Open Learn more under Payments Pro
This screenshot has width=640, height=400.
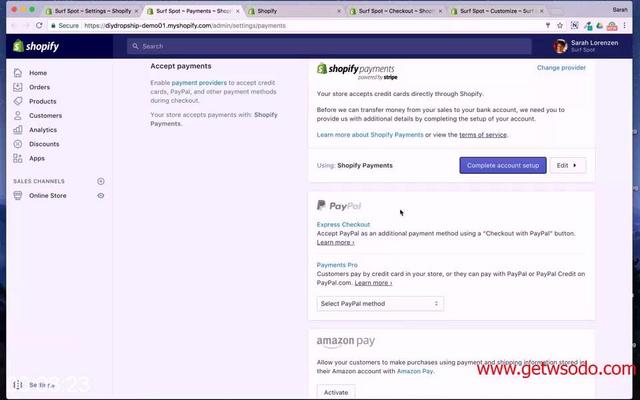[x=373, y=283]
